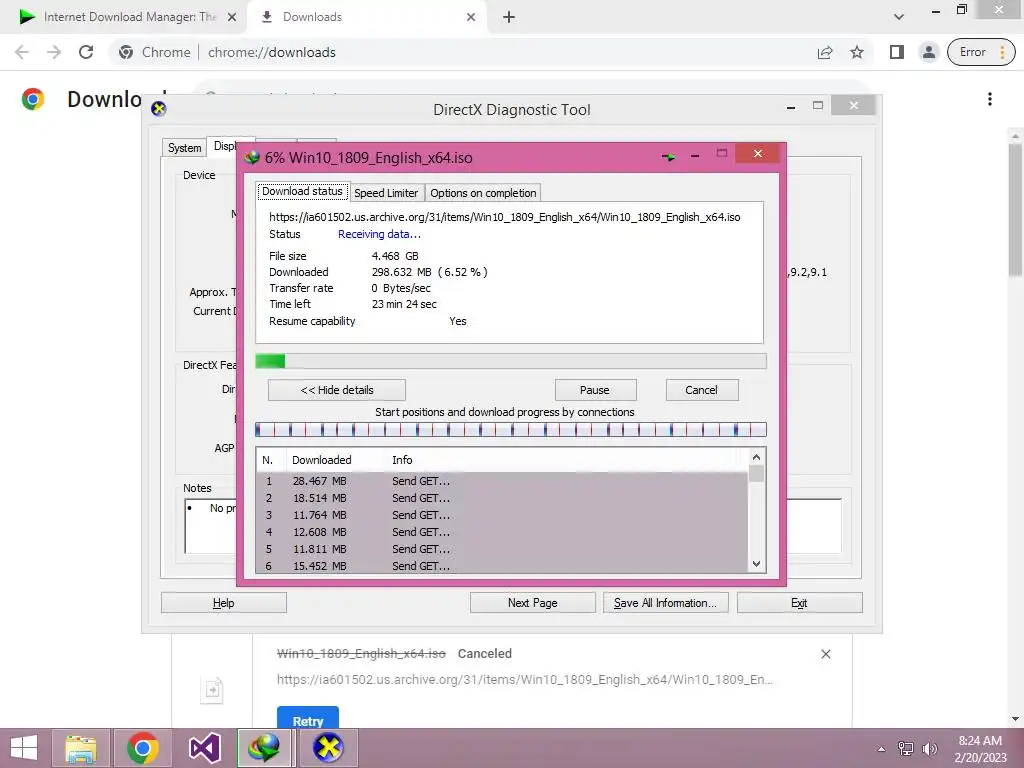
Task: Remove the canceled download entry with X
Action: (825, 654)
